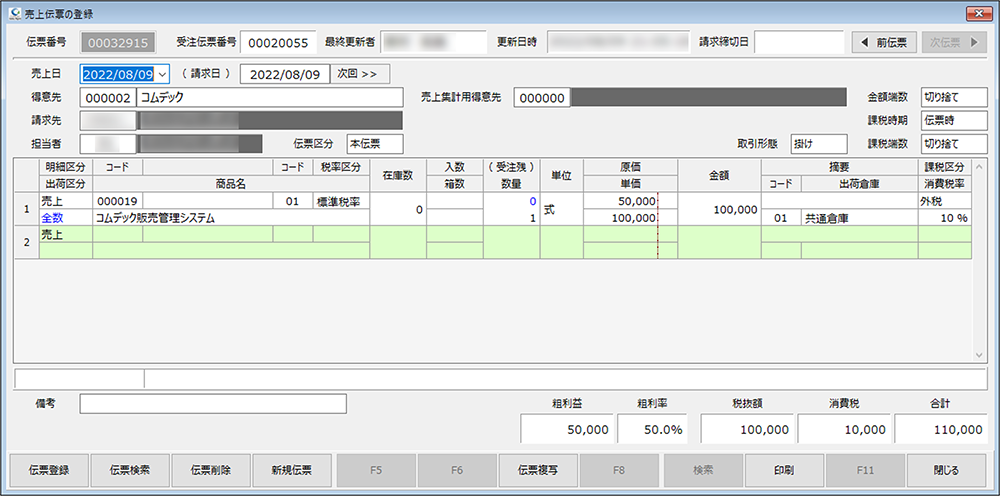Click 標準税率 tax rate cell
Image resolution: width=1000 pixels, height=496 pixels.
[341, 201]
